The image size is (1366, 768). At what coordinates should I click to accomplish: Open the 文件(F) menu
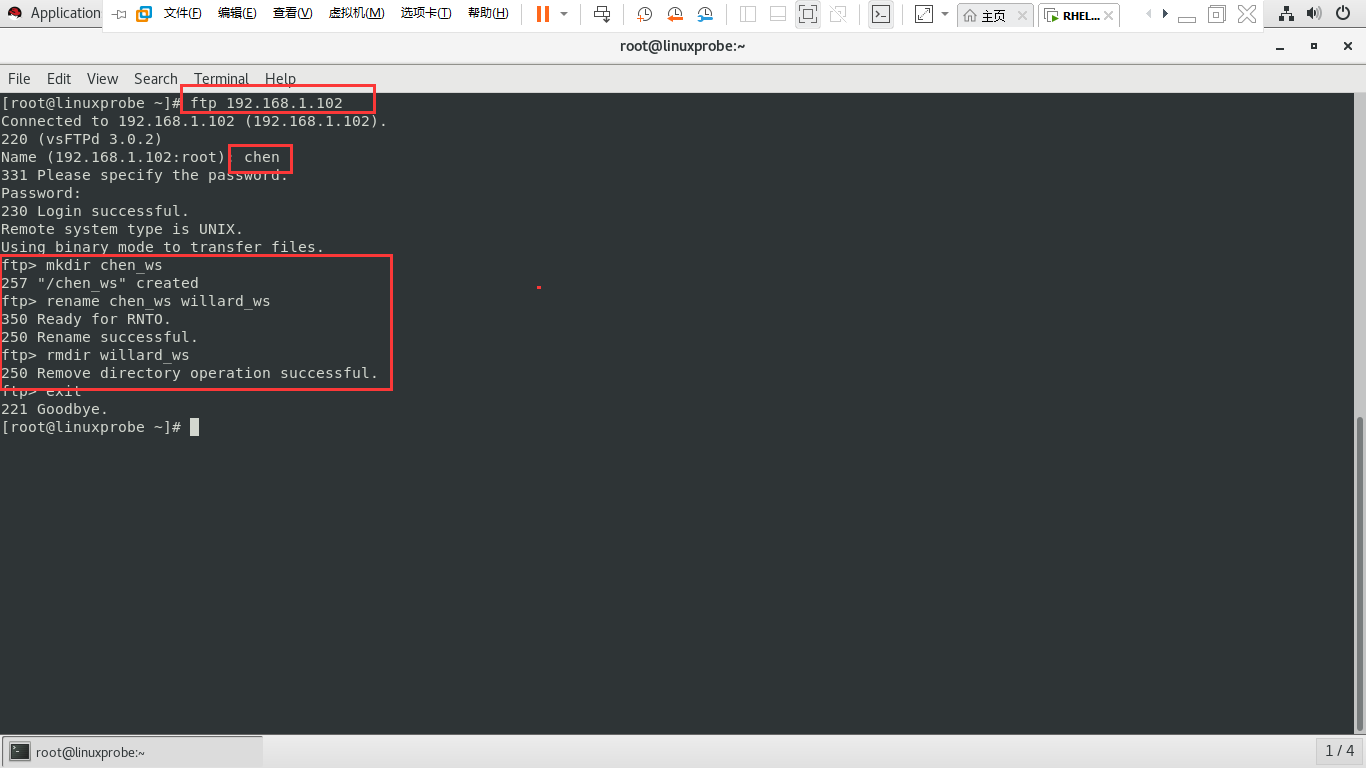coord(182,14)
